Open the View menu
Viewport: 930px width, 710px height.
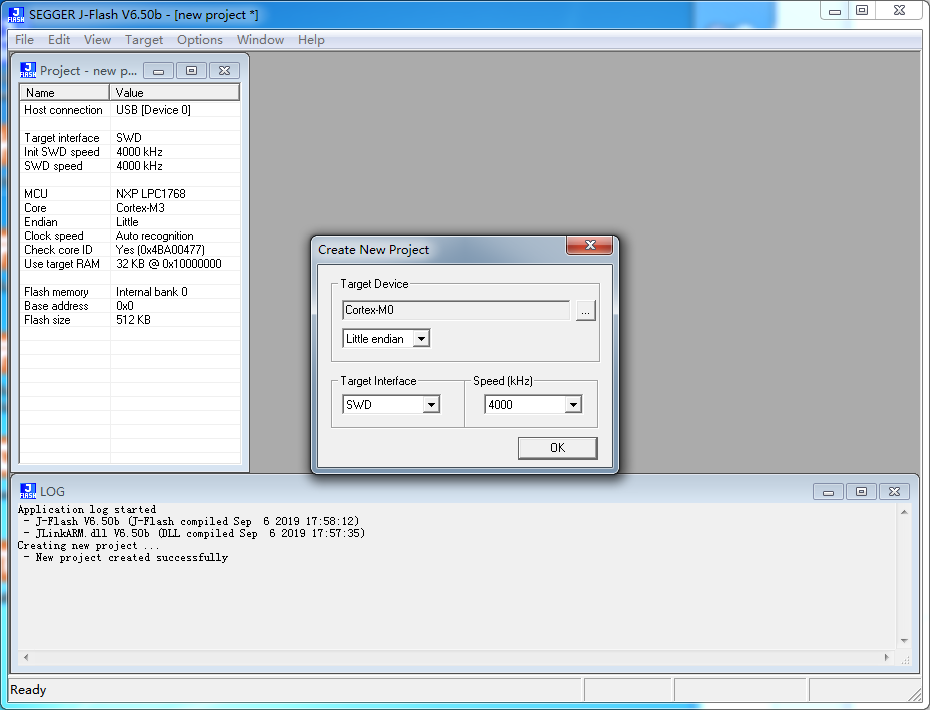(x=97, y=40)
